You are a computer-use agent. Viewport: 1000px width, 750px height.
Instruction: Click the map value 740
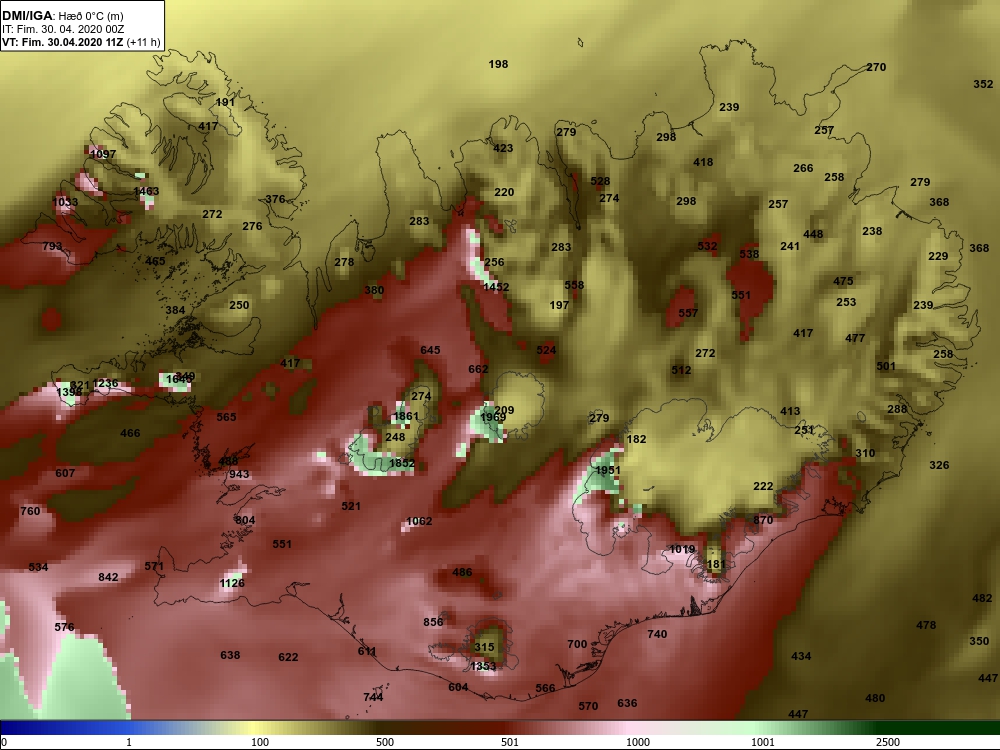click(x=657, y=634)
